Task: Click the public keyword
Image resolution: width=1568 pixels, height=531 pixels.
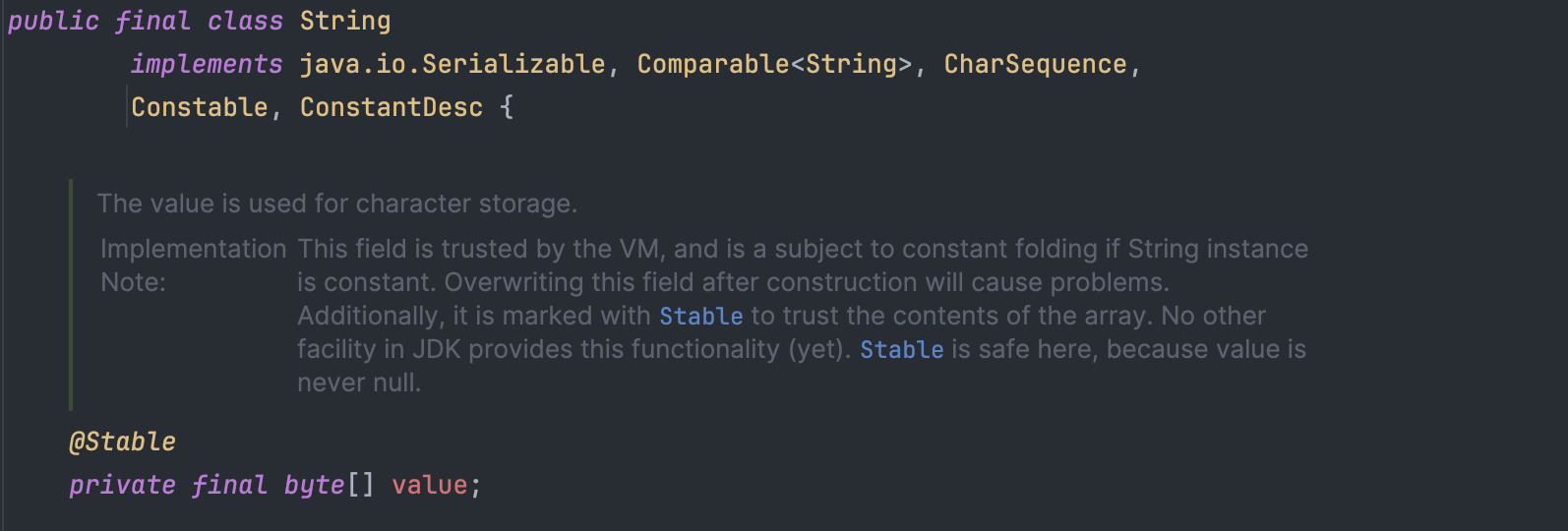Action: pos(53,22)
